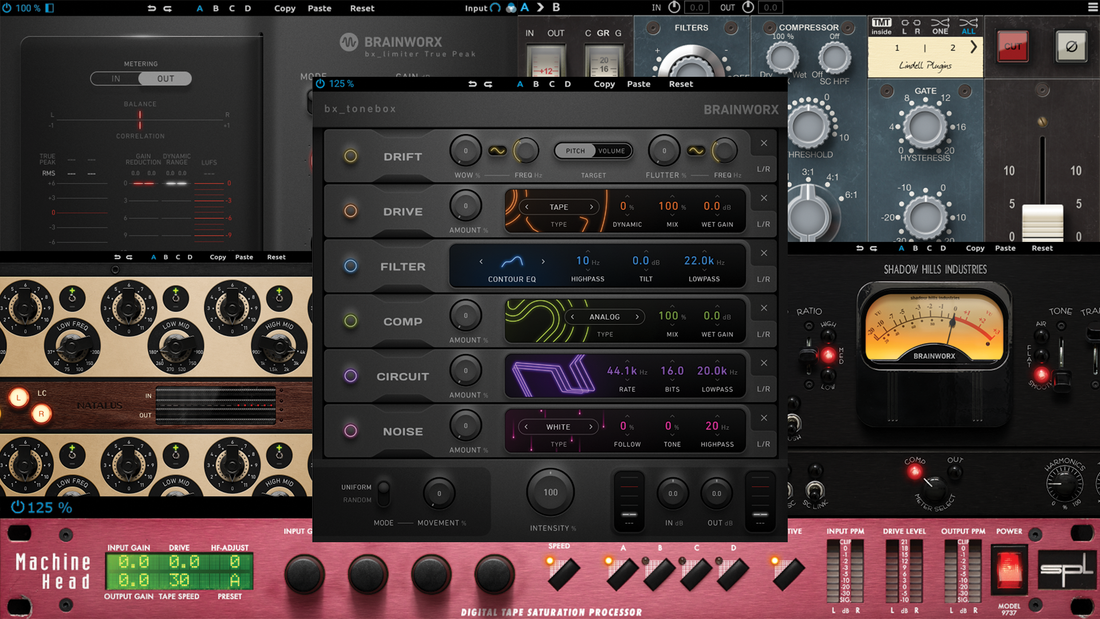Click the TMT inside icon on Lindell panel
Screen dimensions: 1100x619
pos(882,23)
